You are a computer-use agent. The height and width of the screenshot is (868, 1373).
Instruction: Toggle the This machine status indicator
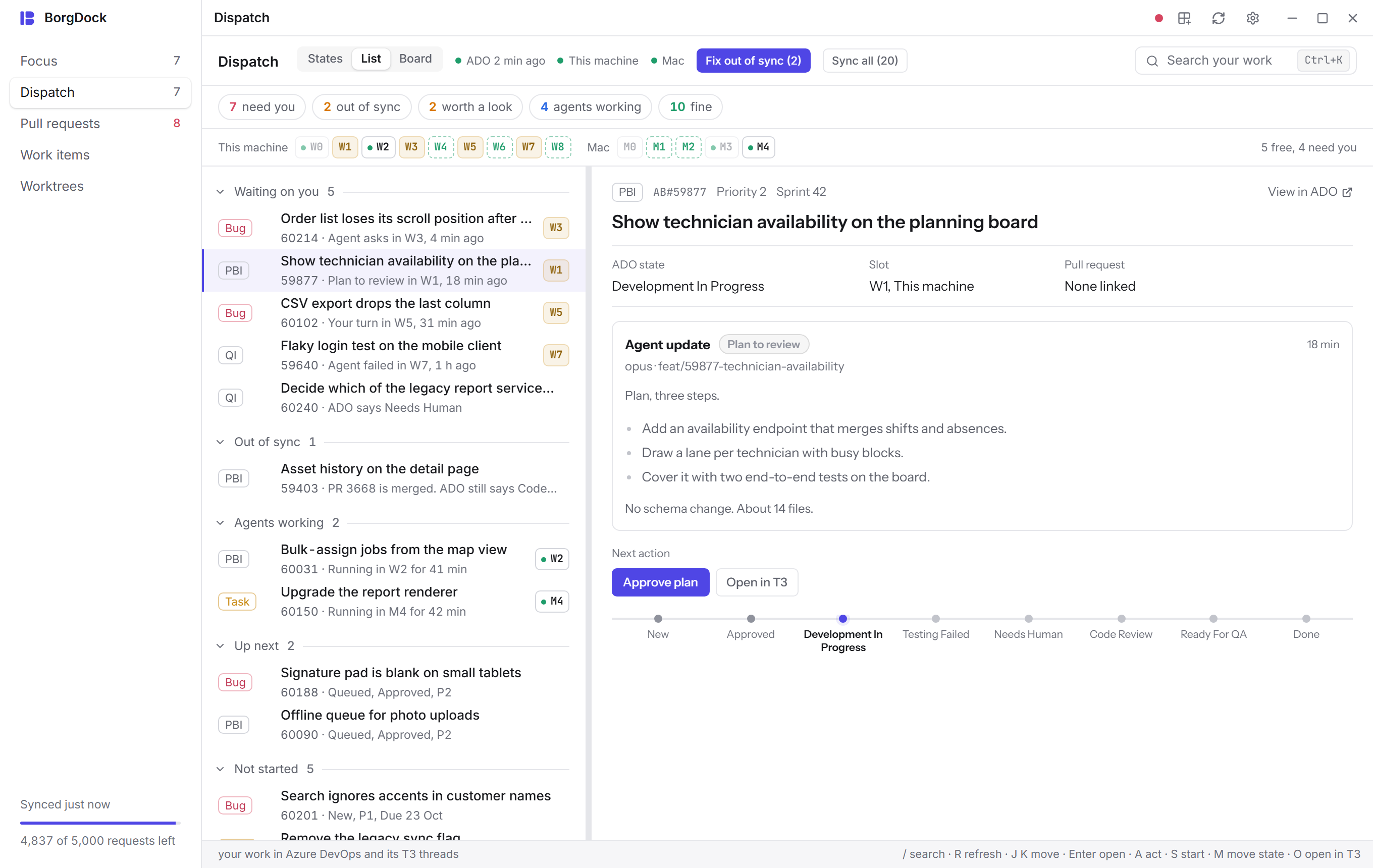[x=598, y=61]
